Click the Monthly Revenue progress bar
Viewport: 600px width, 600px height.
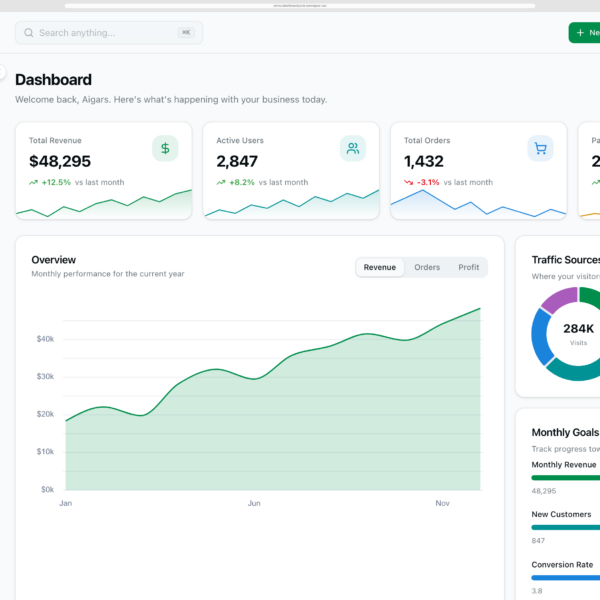[566, 478]
